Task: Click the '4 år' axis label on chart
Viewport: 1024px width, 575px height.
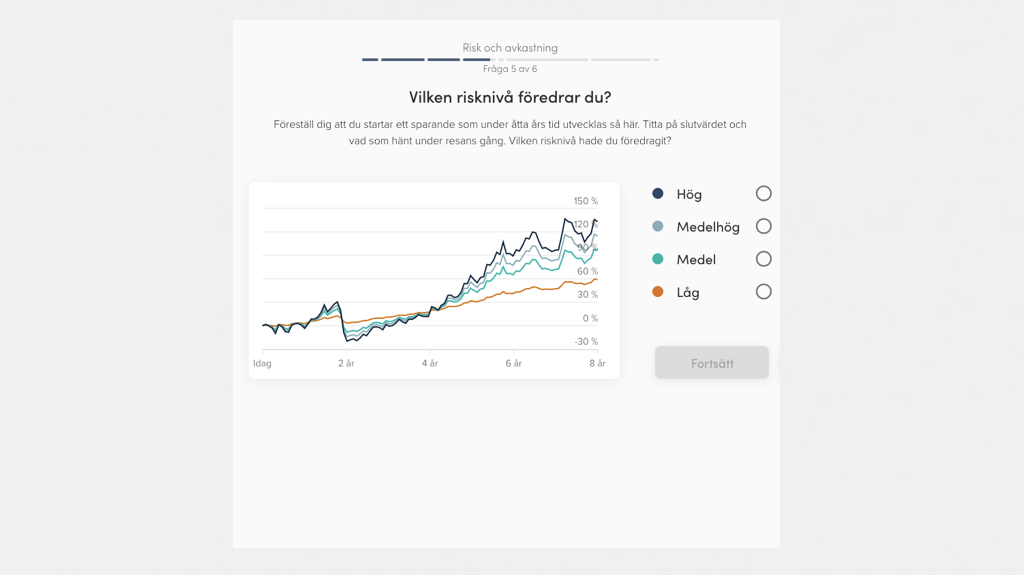Action: (x=430, y=364)
